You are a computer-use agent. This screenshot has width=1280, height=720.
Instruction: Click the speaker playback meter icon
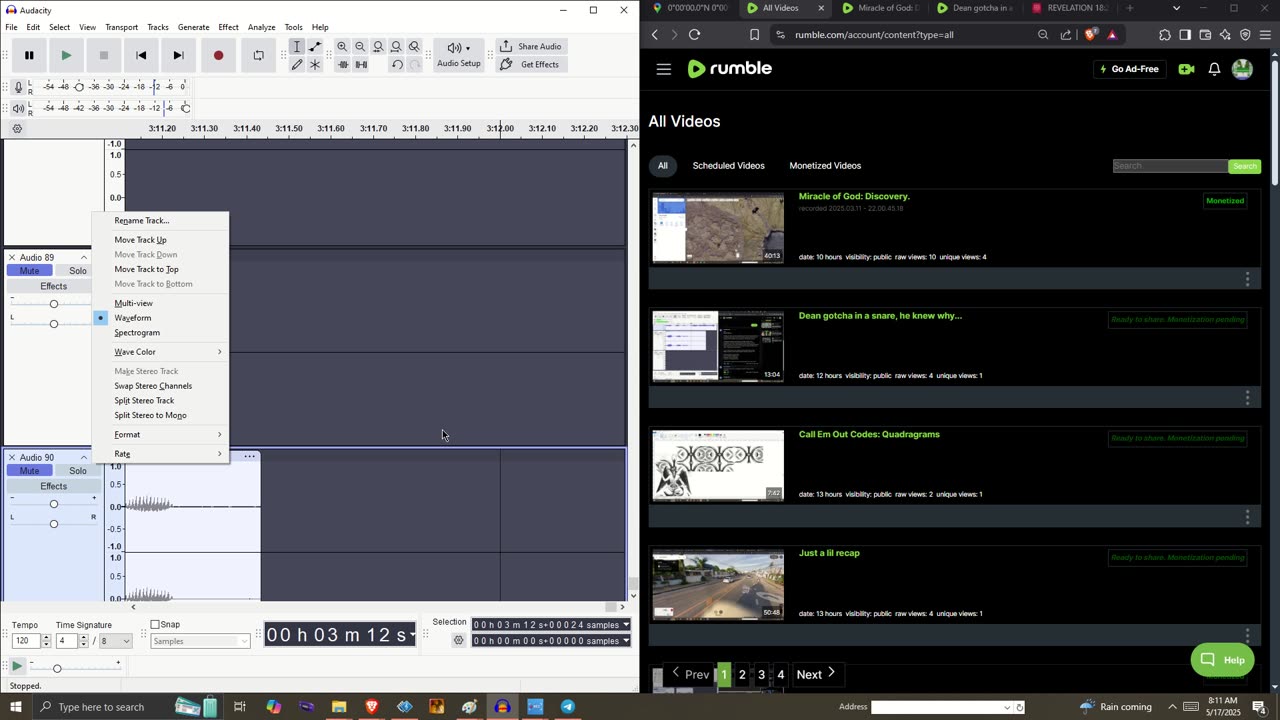(18, 108)
